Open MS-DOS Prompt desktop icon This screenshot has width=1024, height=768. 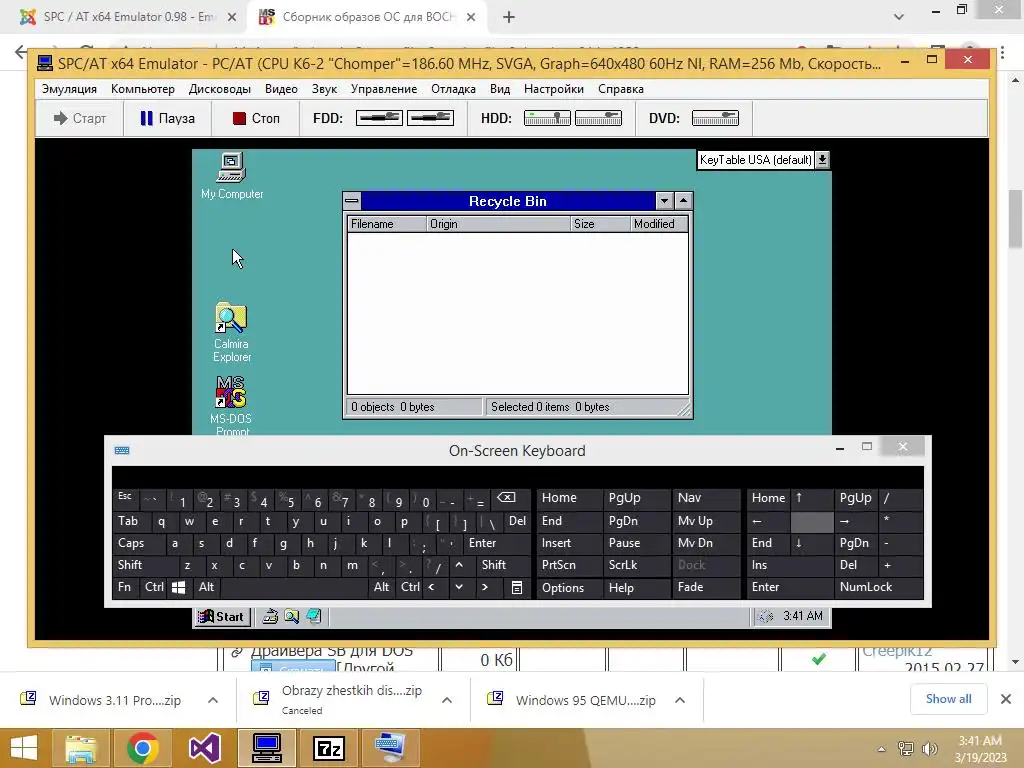pyautogui.click(x=231, y=405)
